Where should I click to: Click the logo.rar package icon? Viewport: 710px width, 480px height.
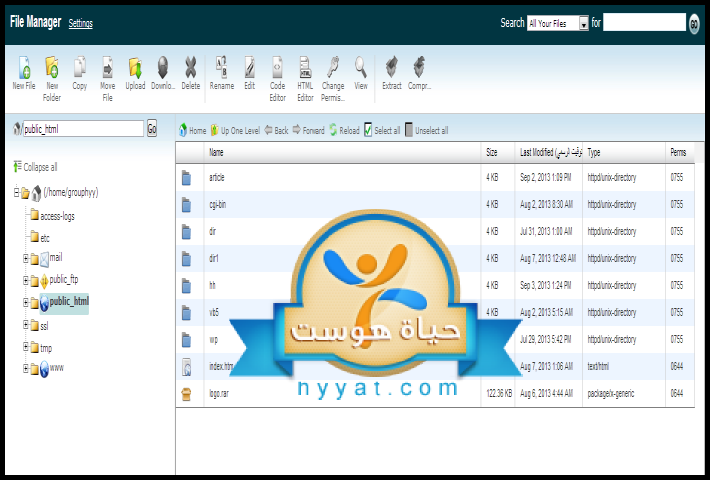click(x=186, y=394)
